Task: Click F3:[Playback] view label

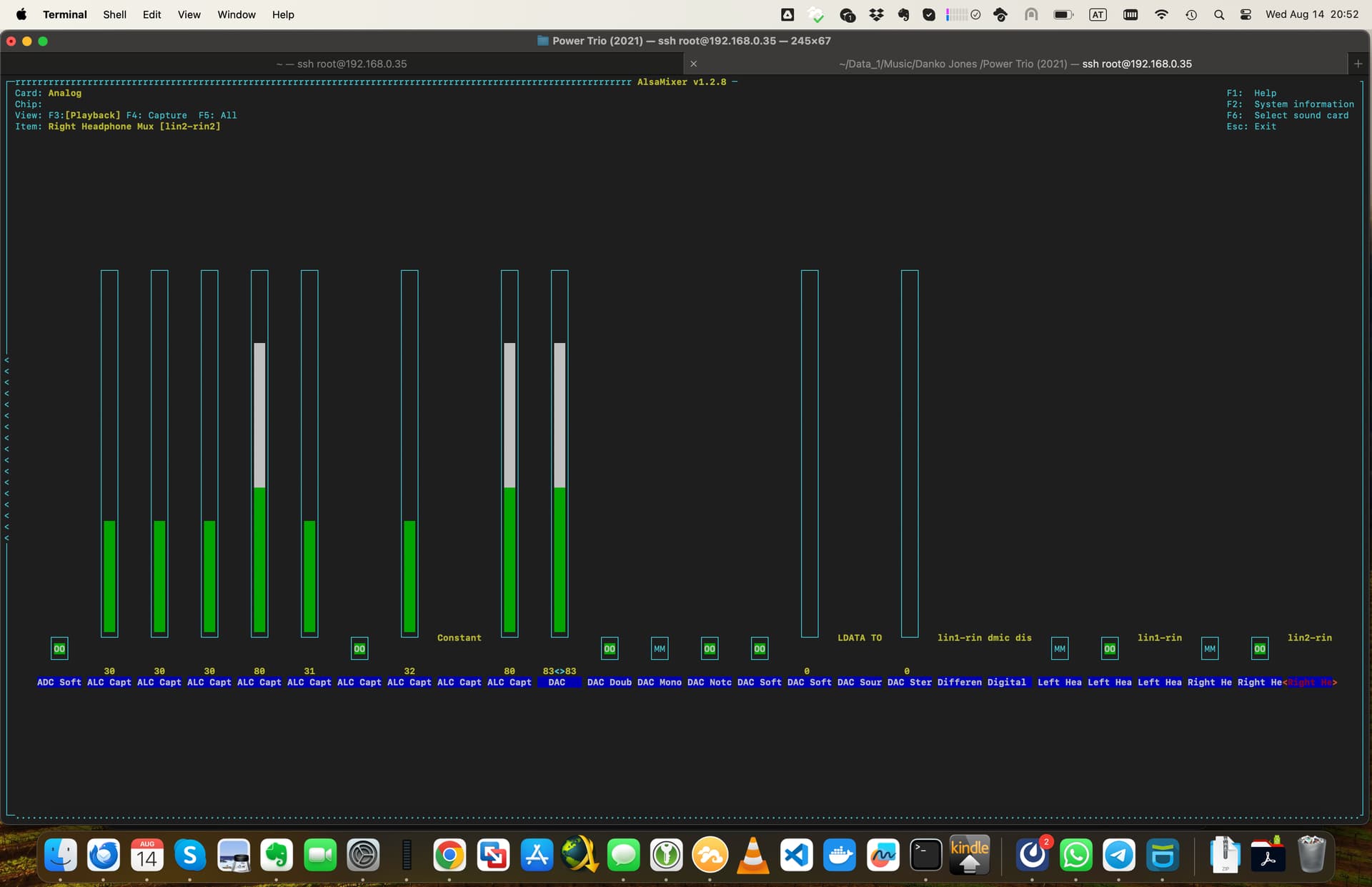Action: point(84,115)
